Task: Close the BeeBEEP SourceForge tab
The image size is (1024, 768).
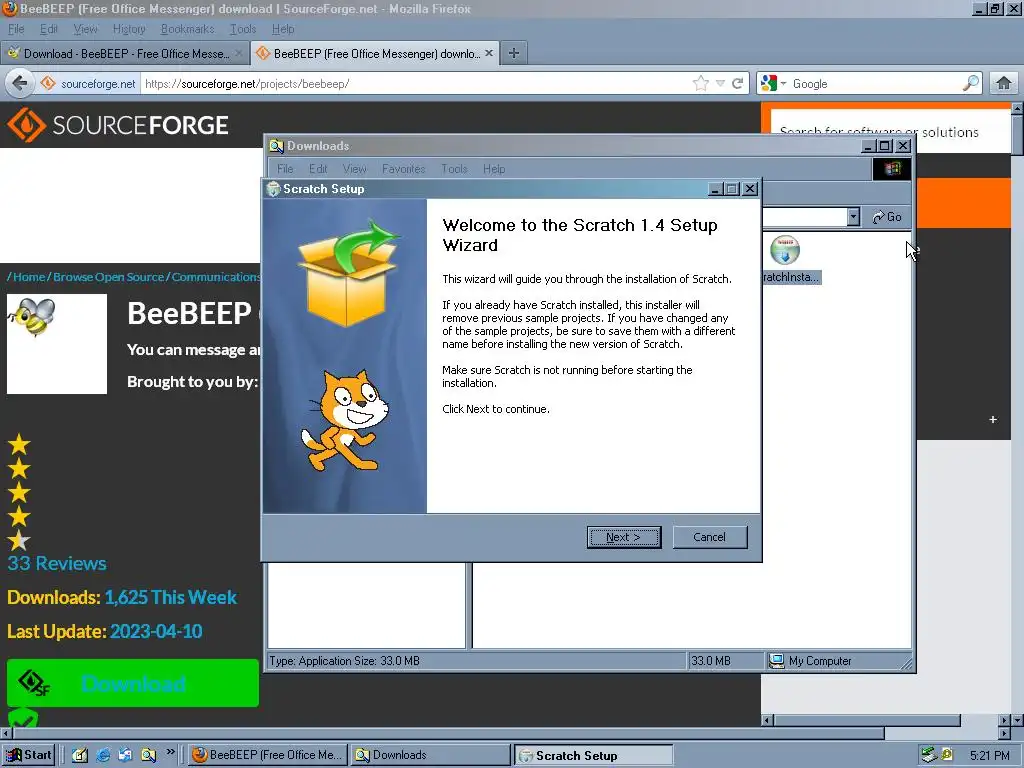Action: click(488, 53)
